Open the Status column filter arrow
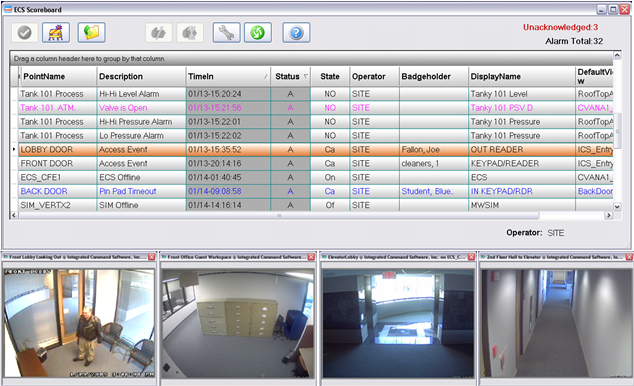 (x=306, y=76)
